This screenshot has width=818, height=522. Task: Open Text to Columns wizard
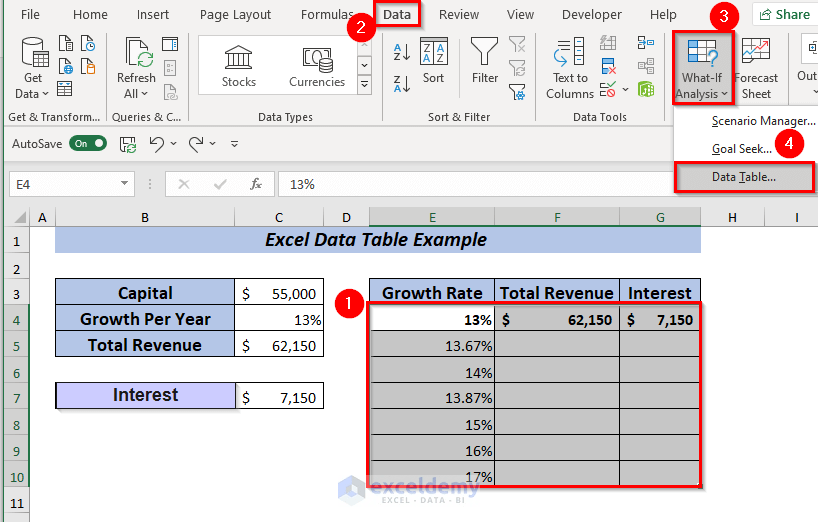570,68
